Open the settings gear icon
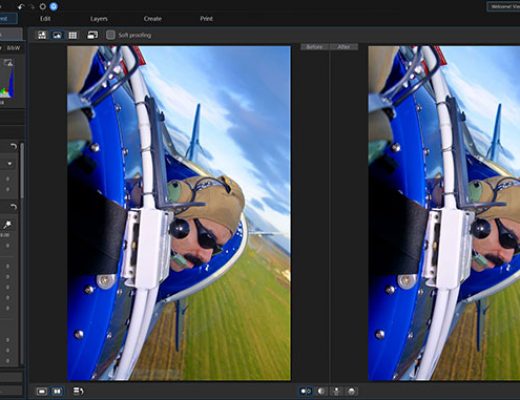Viewport: 520px width, 400px height. coord(43,7)
